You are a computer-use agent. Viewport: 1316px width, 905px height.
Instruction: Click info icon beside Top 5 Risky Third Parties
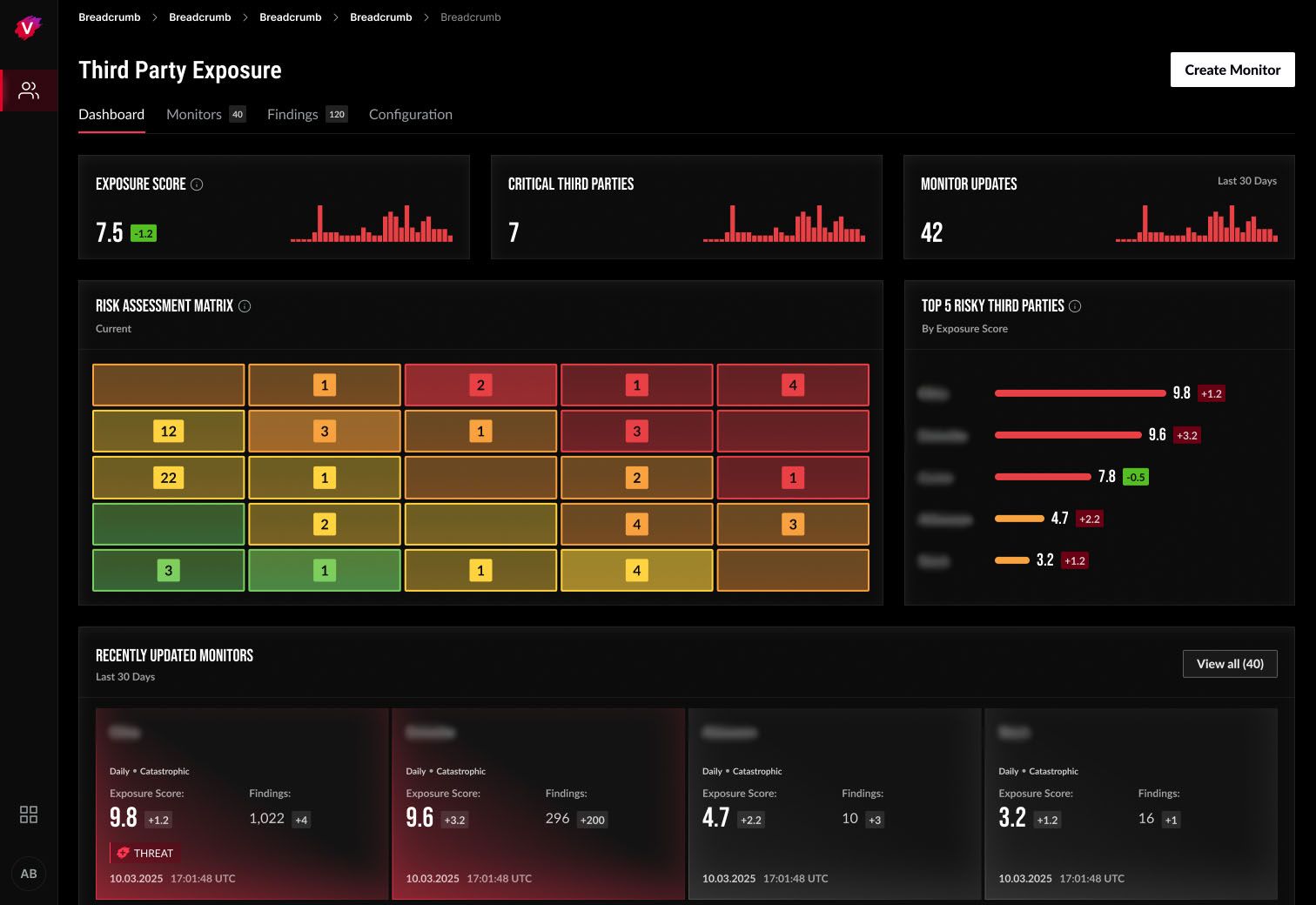(1075, 306)
